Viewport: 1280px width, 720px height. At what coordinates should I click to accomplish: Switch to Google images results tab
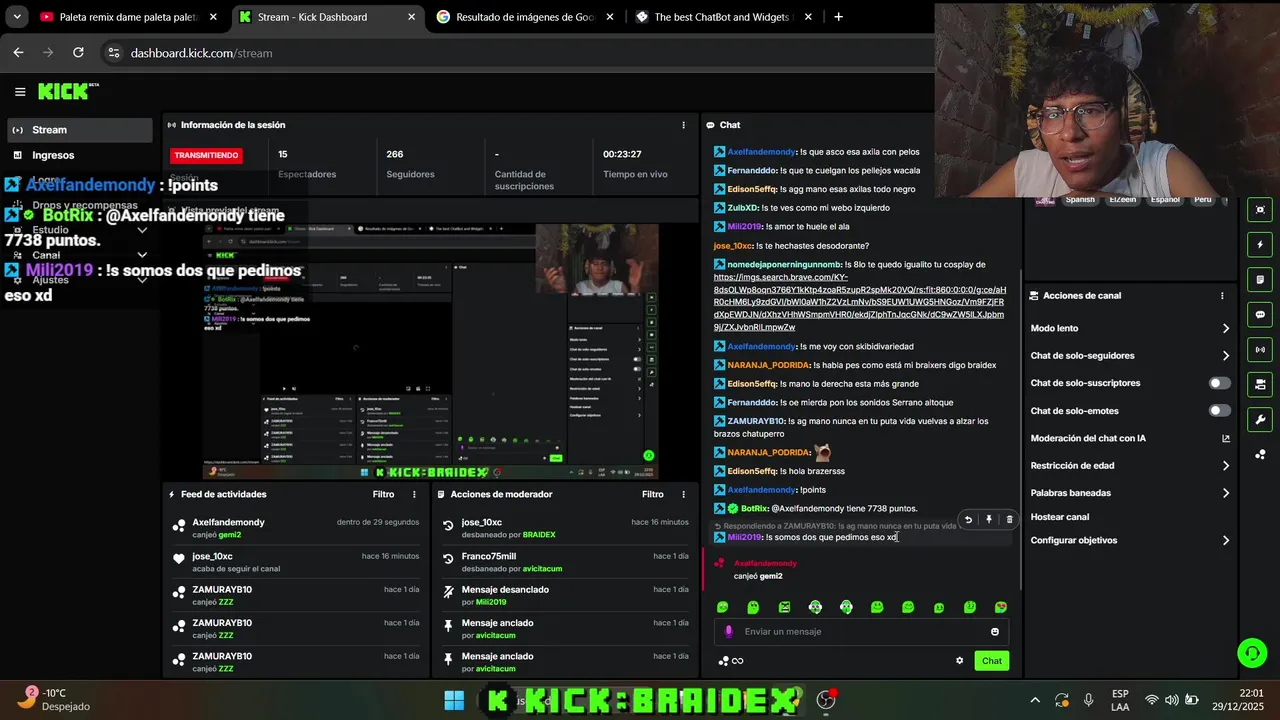[526, 17]
